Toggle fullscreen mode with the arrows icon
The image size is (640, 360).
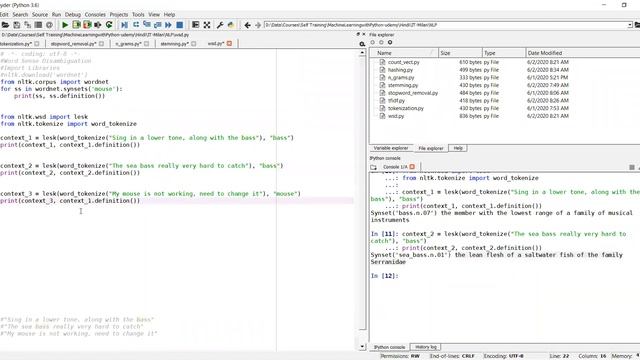click(x=207, y=25)
